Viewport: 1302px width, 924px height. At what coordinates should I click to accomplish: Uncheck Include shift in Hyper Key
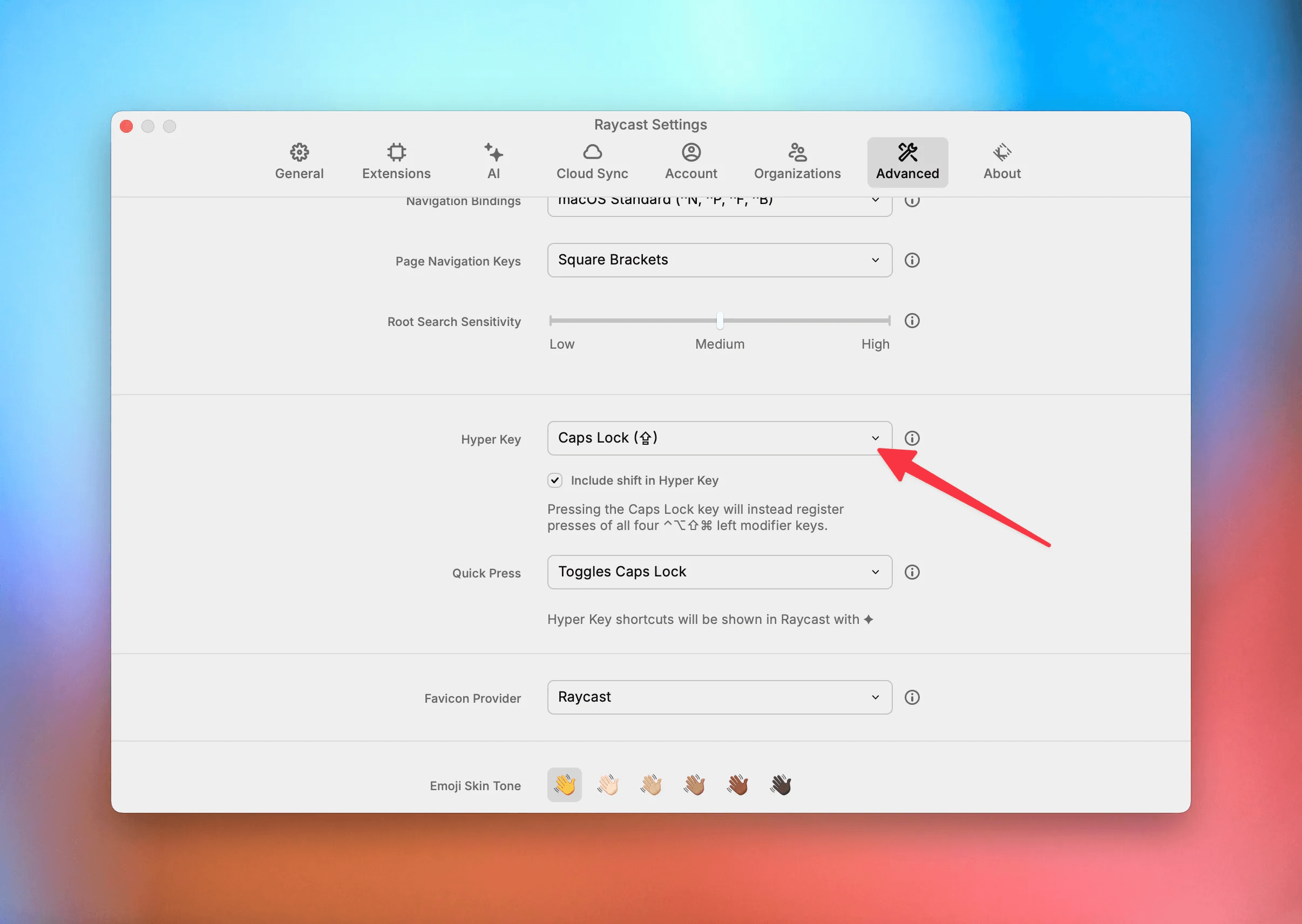[555, 480]
